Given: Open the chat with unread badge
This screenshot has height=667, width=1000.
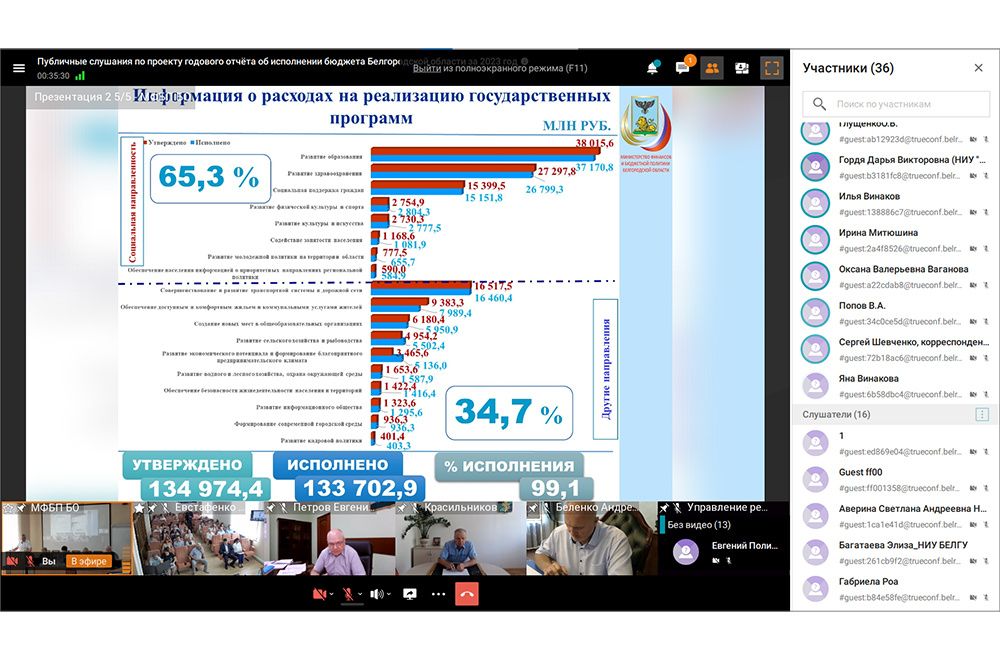Looking at the screenshot, I should coord(683,68).
